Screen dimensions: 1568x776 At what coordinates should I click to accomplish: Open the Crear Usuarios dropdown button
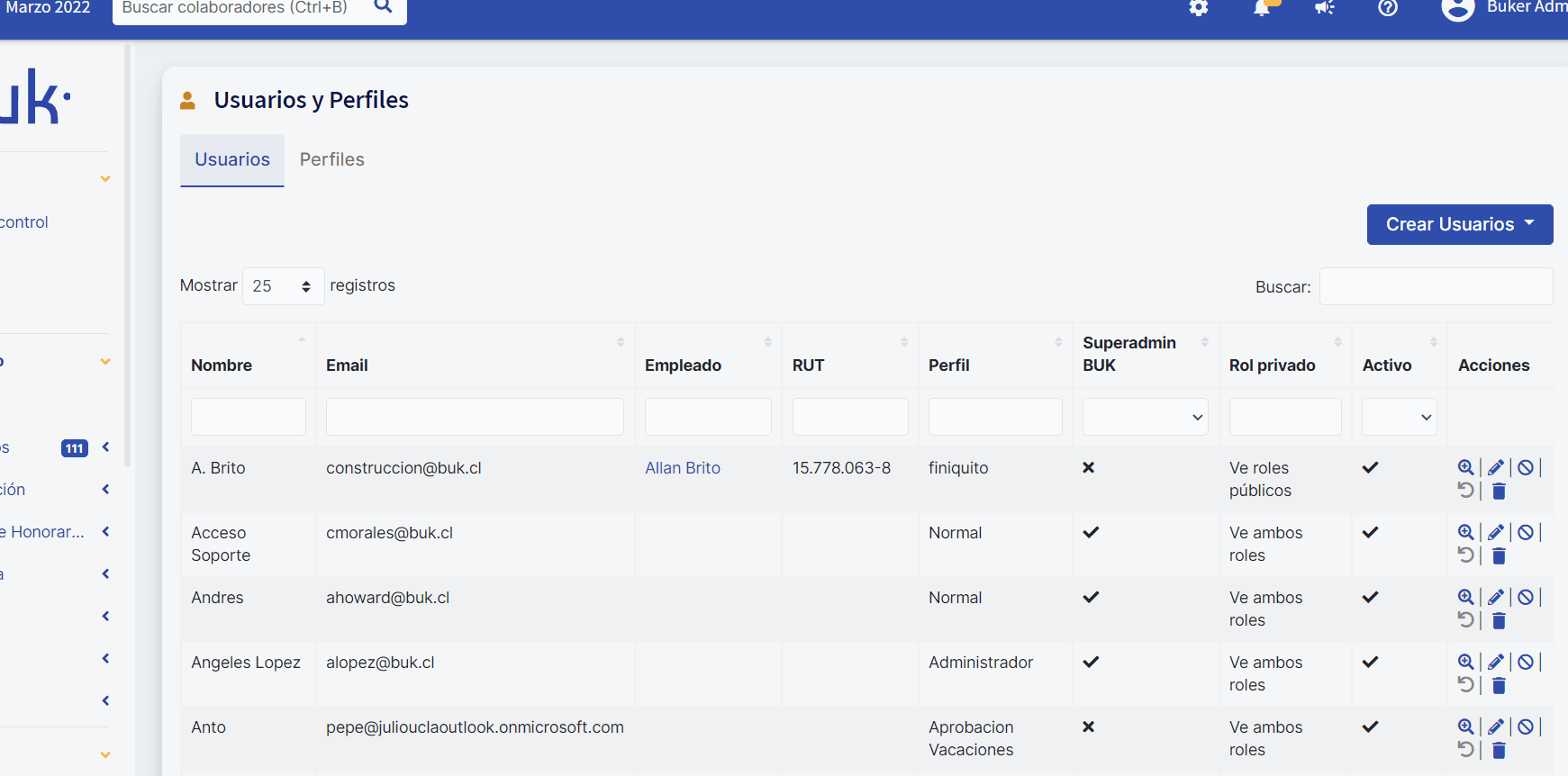pos(1459,224)
